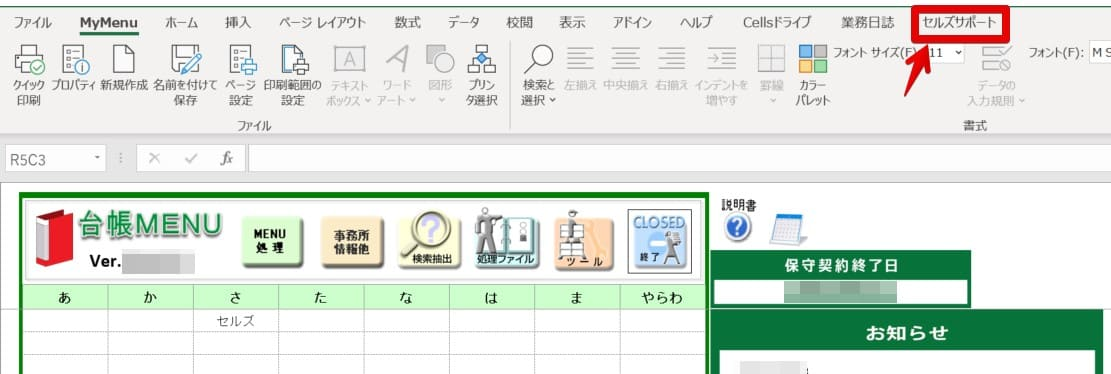The width and height of the screenshot is (1111, 374).
Task: Open the ページレイアウト tab
Action: tap(322, 23)
